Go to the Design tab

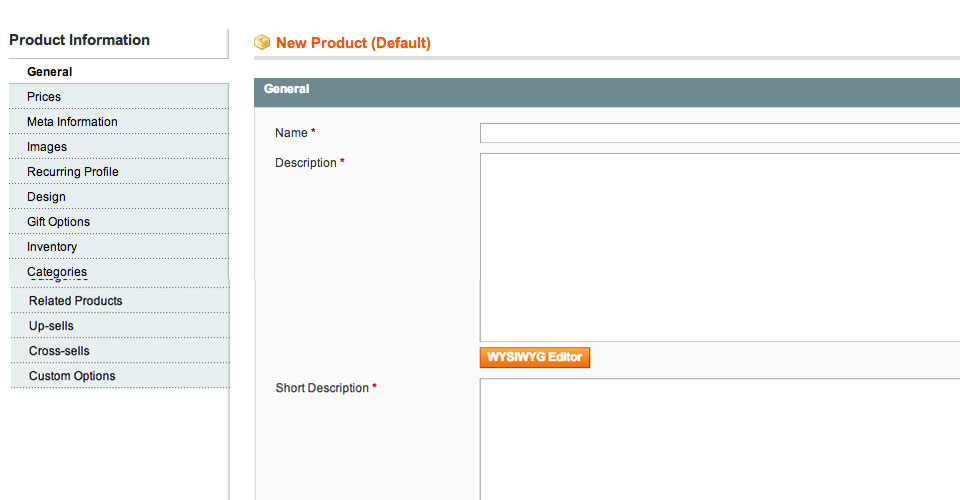click(x=119, y=197)
